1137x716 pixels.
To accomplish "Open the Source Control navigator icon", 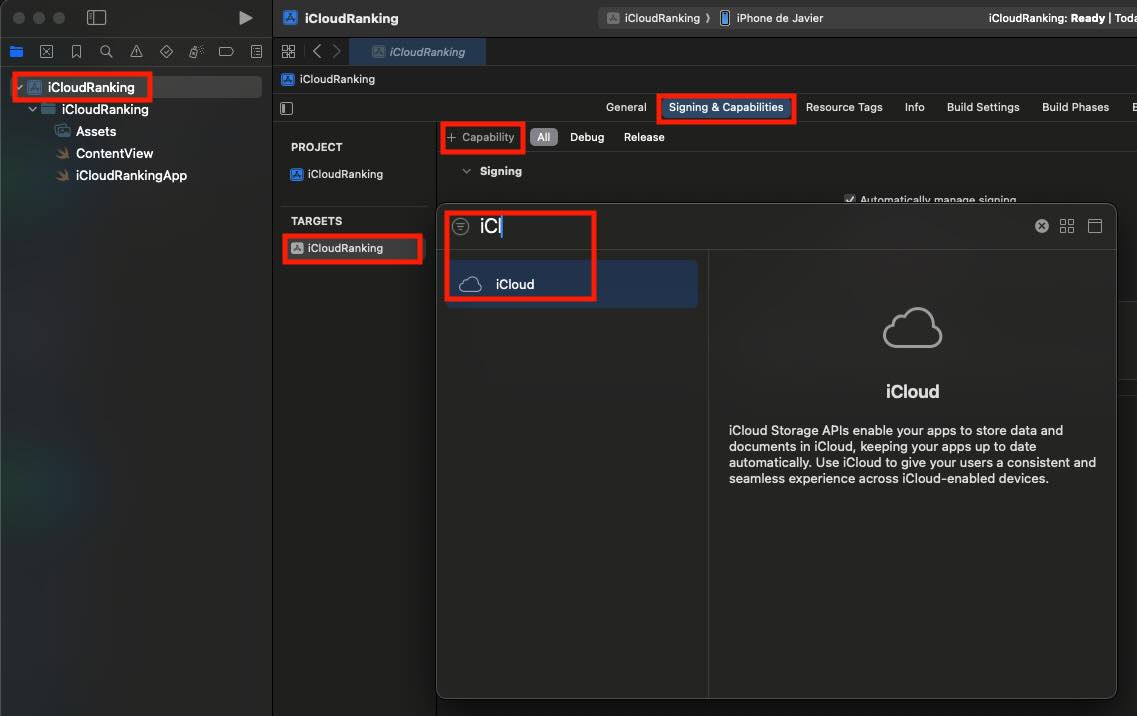I will pyautogui.click(x=46, y=52).
